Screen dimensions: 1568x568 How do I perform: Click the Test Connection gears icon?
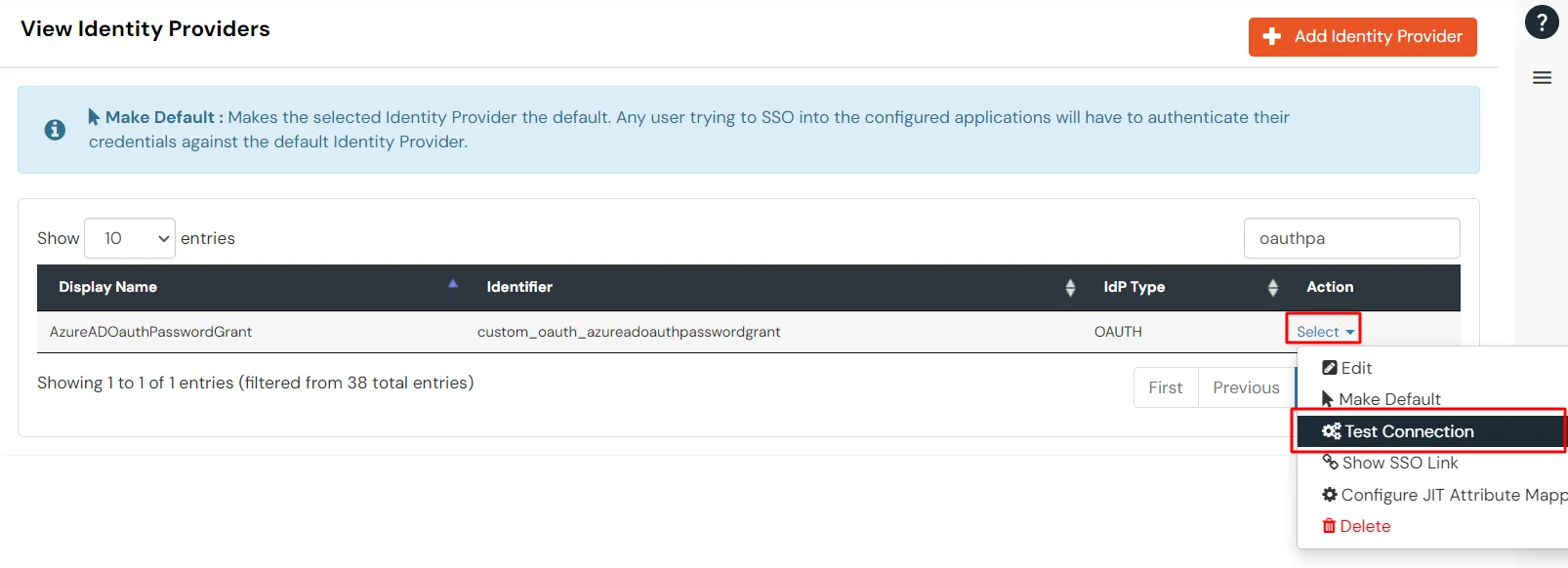pos(1331,431)
